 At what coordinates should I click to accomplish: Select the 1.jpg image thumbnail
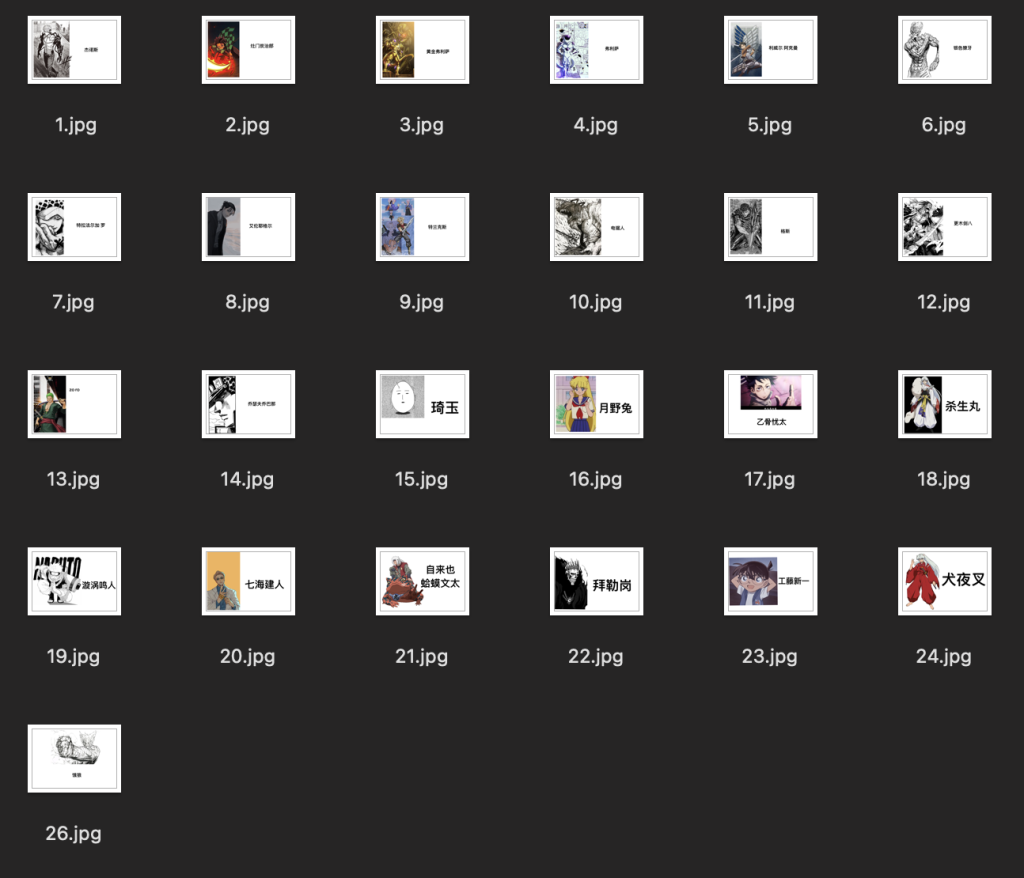tap(74, 50)
